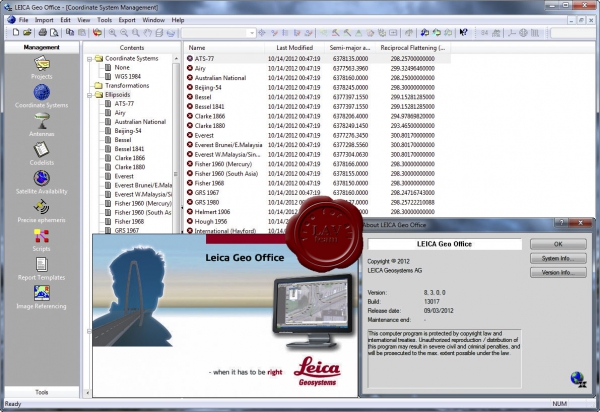This screenshot has height=412, width=600.
Task: Click the Zoom Out magnifier icon
Action: pyautogui.click(x=124, y=33)
